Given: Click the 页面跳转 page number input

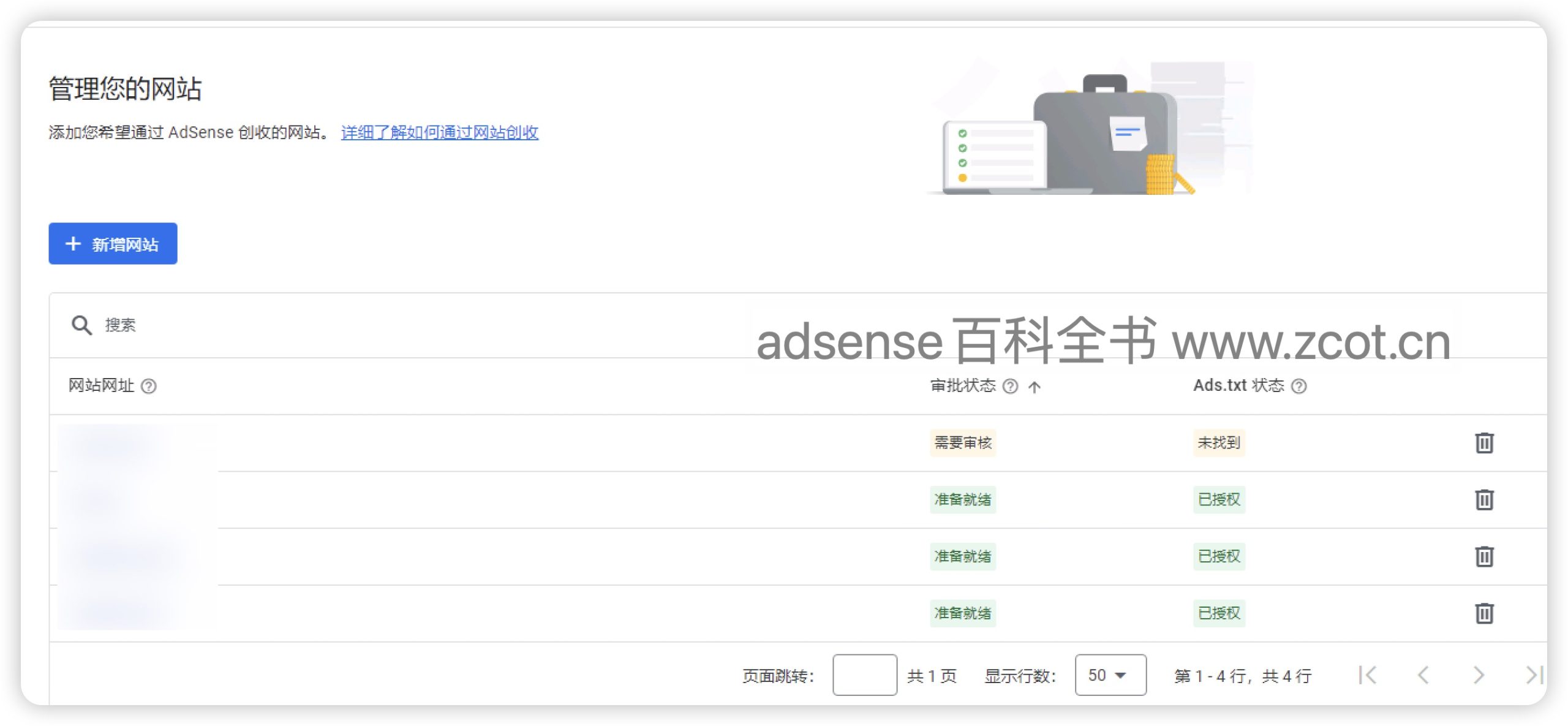Looking at the screenshot, I should point(865,675).
